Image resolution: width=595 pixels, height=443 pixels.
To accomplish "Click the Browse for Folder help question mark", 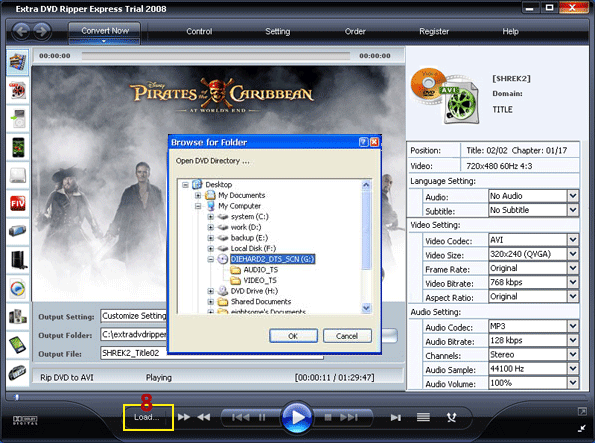I will [363, 142].
